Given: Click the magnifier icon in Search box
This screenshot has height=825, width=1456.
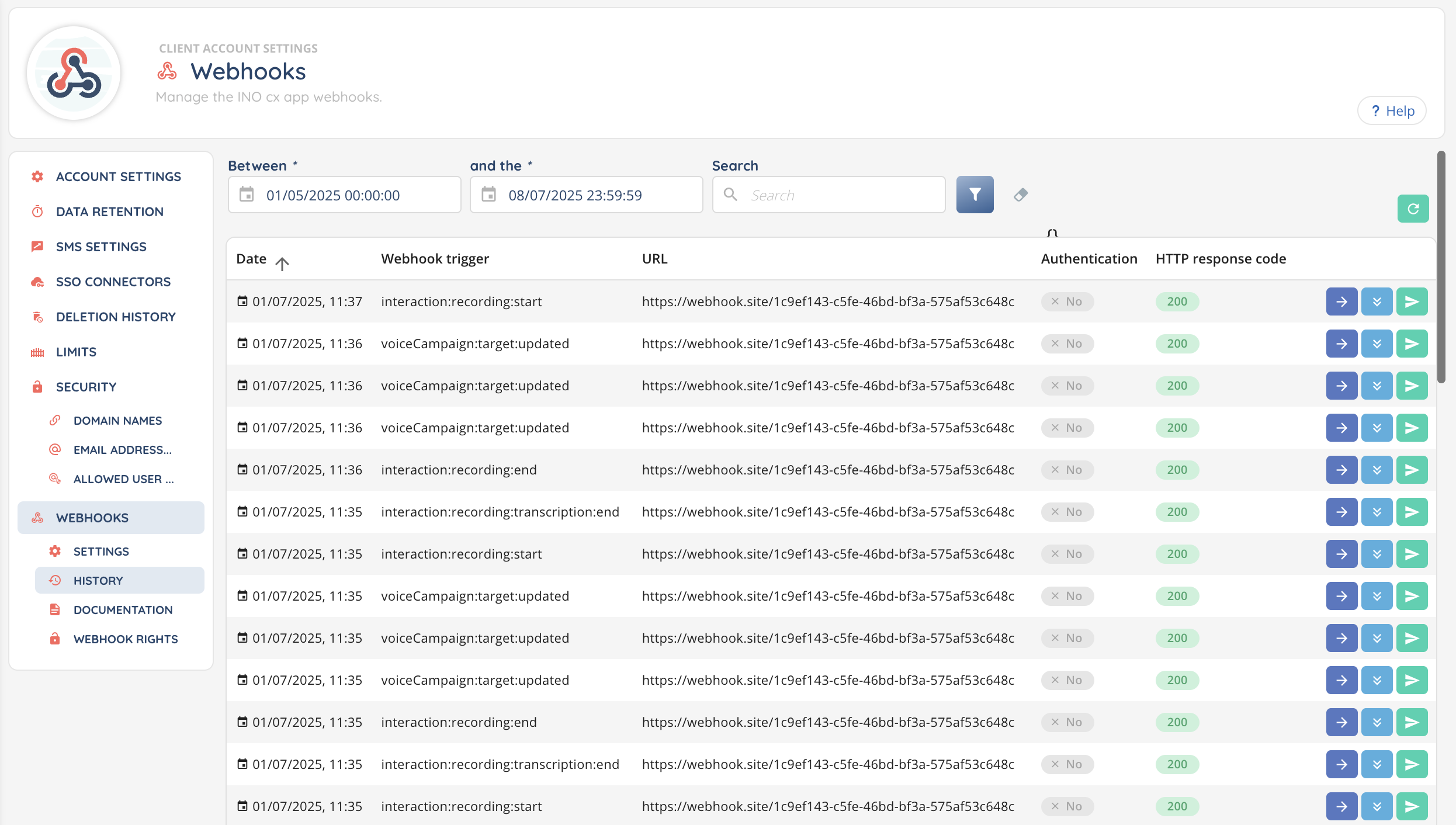Looking at the screenshot, I should click(x=730, y=195).
